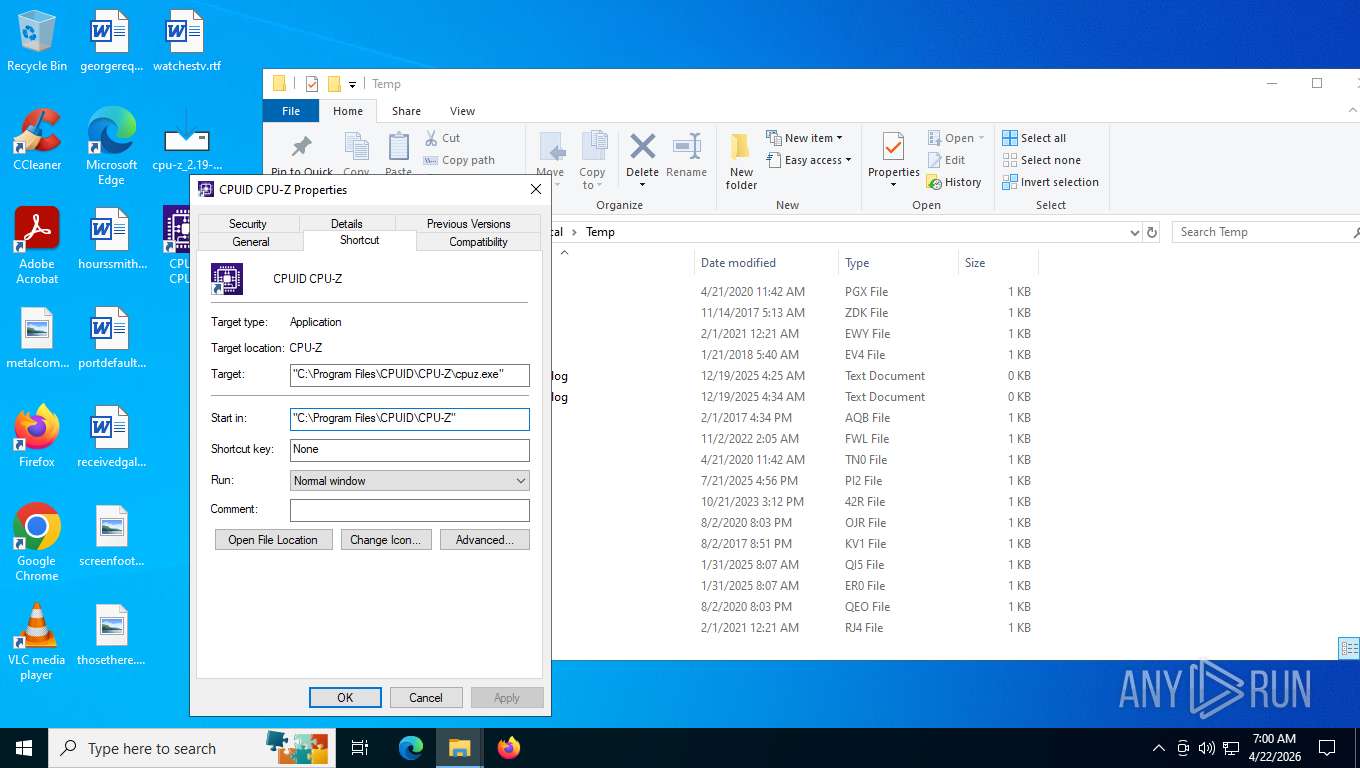The height and width of the screenshot is (768, 1360).
Task: Open the Recycle Bin desktop icon
Action: coord(37,40)
